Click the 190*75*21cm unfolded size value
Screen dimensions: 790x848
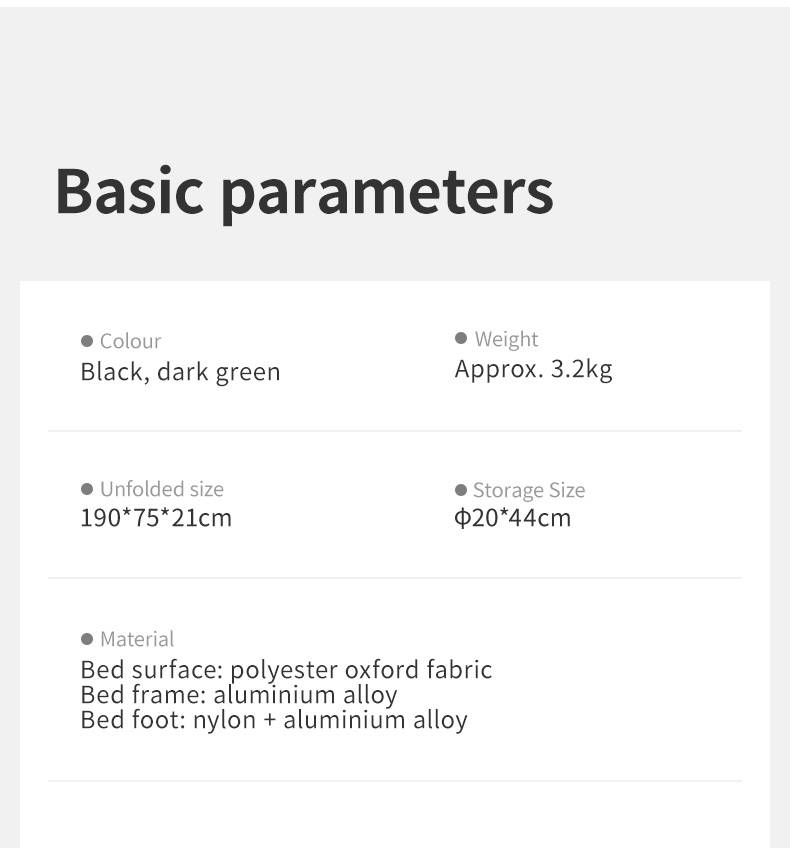point(156,518)
